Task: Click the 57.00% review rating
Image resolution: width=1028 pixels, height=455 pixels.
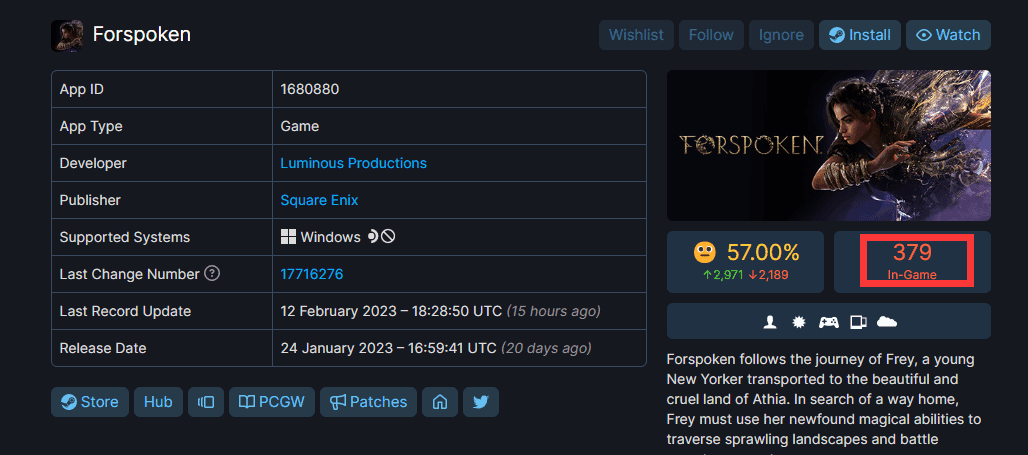Action: [x=763, y=252]
